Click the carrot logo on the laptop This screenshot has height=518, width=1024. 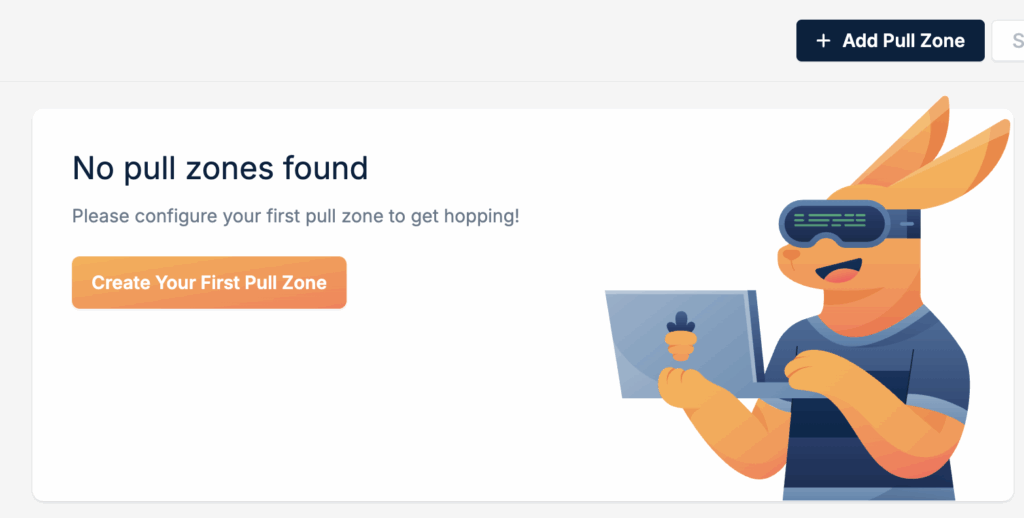click(x=680, y=336)
